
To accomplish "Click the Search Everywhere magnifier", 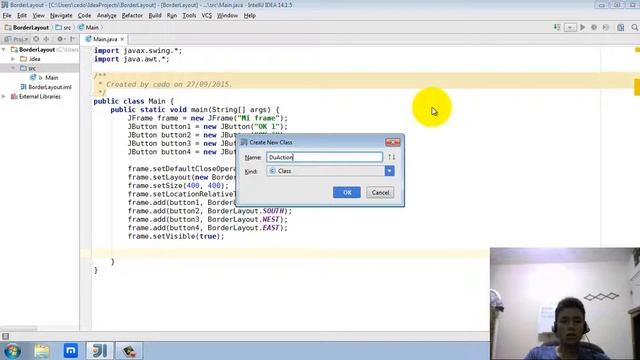I will (634, 27).
